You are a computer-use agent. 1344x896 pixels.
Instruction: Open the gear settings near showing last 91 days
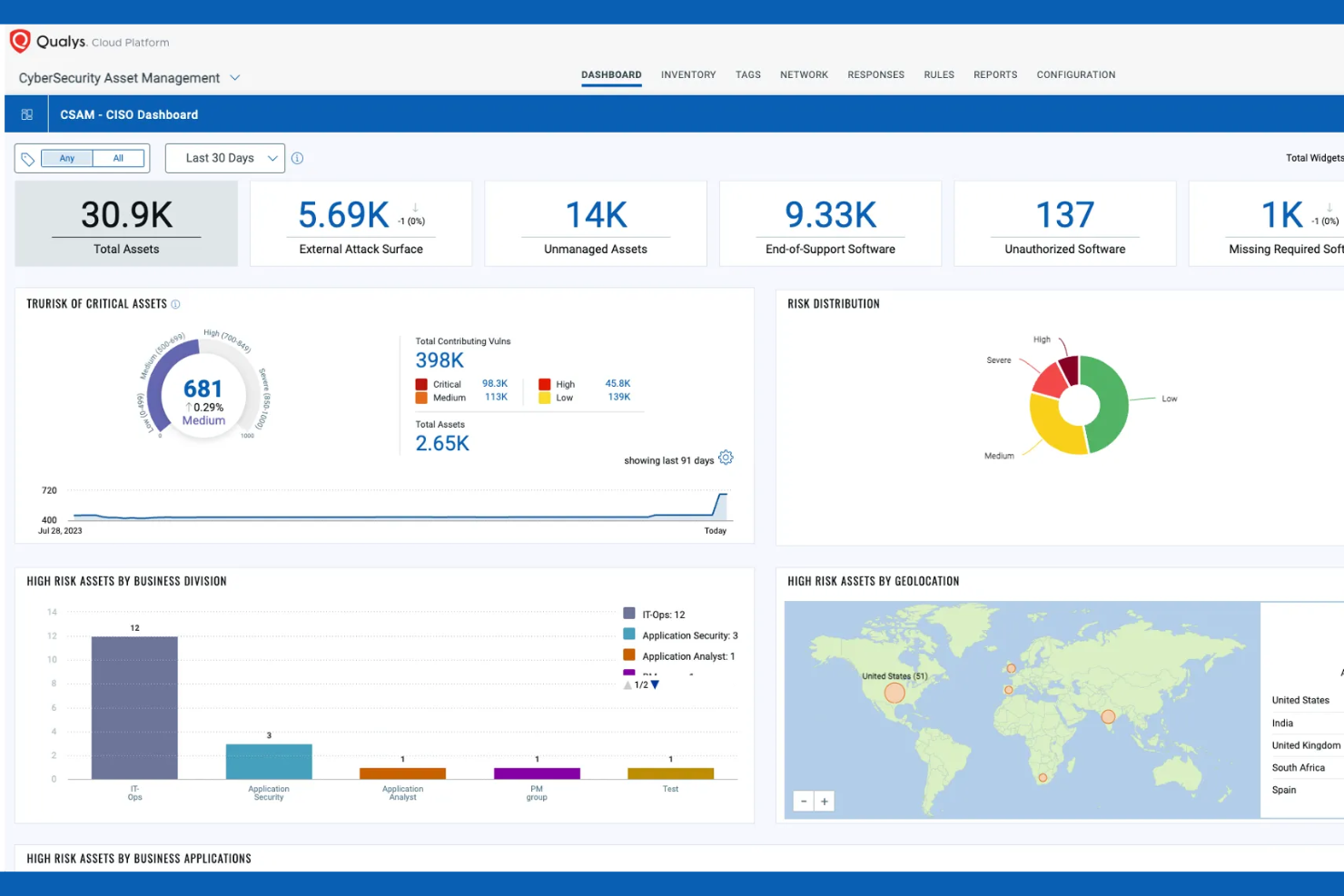(x=726, y=458)
